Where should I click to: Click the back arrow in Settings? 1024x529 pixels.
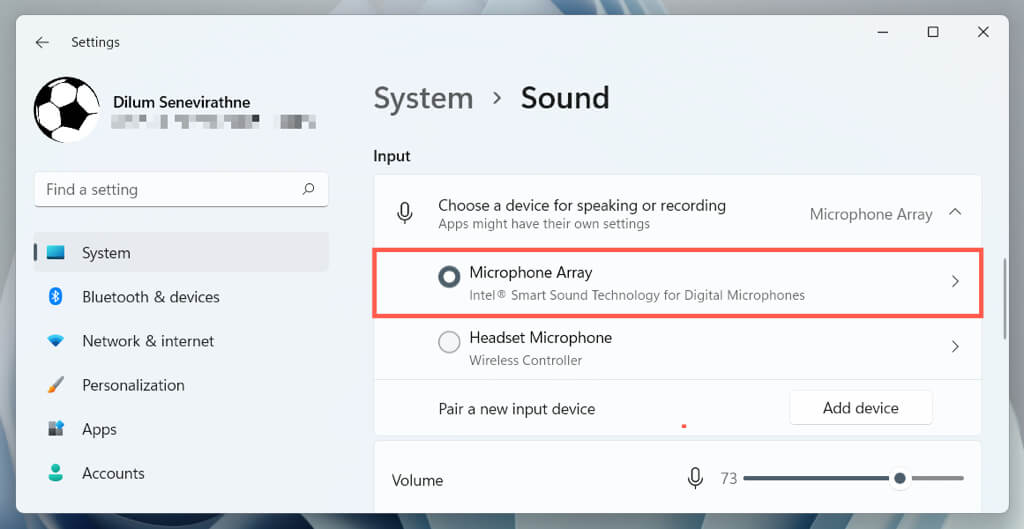click(42, 43)
